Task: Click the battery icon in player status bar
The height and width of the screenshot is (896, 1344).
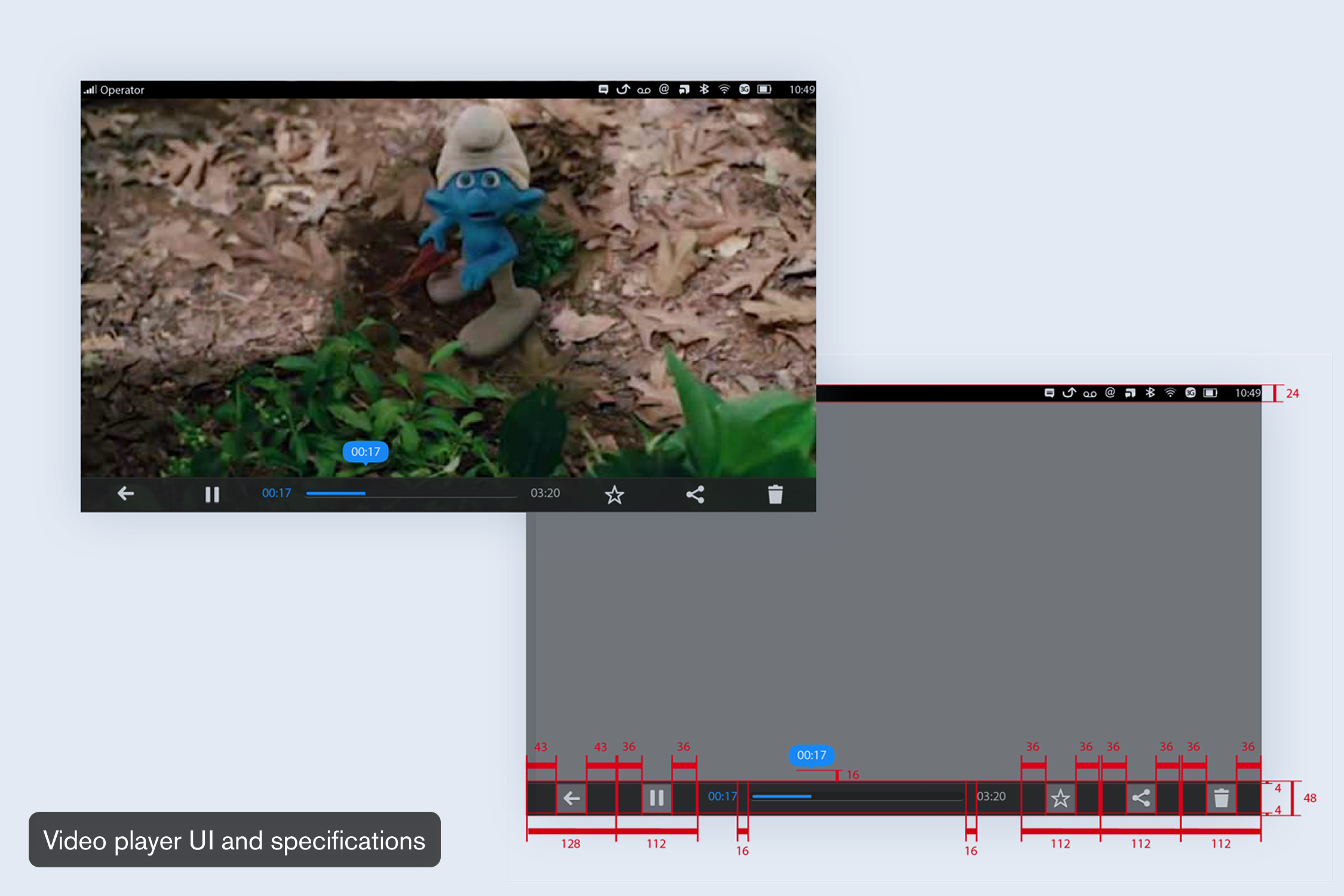Action: 765,89
